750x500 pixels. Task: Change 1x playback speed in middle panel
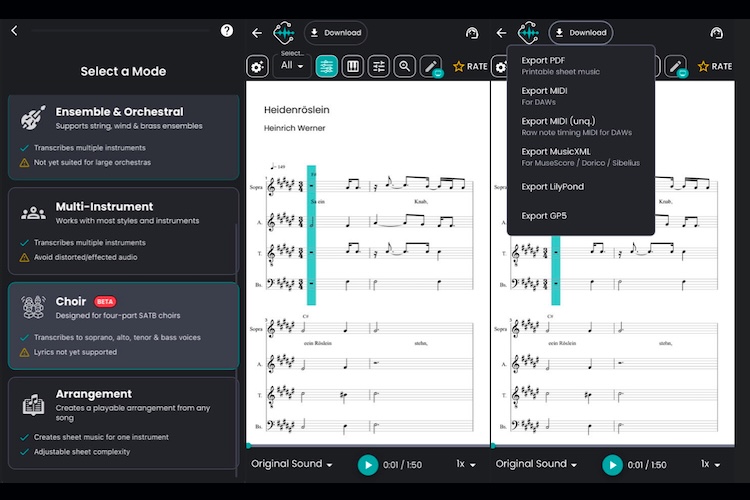[x=466, y=464]
